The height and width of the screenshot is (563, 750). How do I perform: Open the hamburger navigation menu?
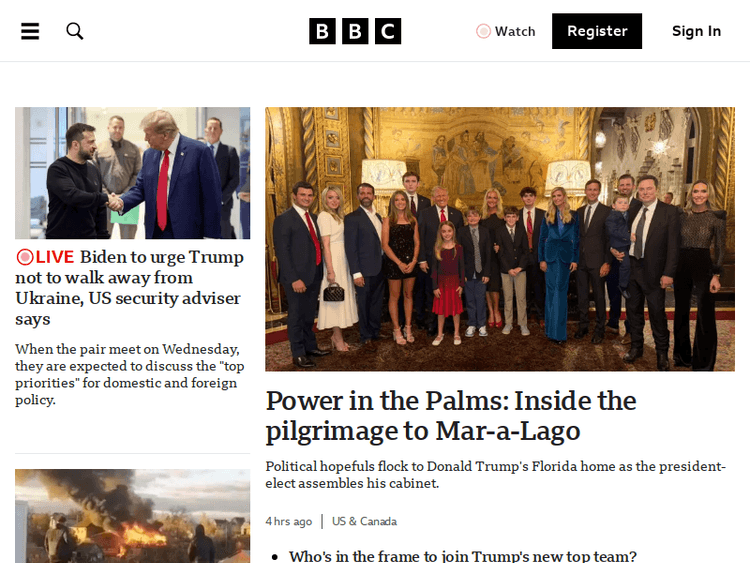pyautogui.click(x=30, y=31)
